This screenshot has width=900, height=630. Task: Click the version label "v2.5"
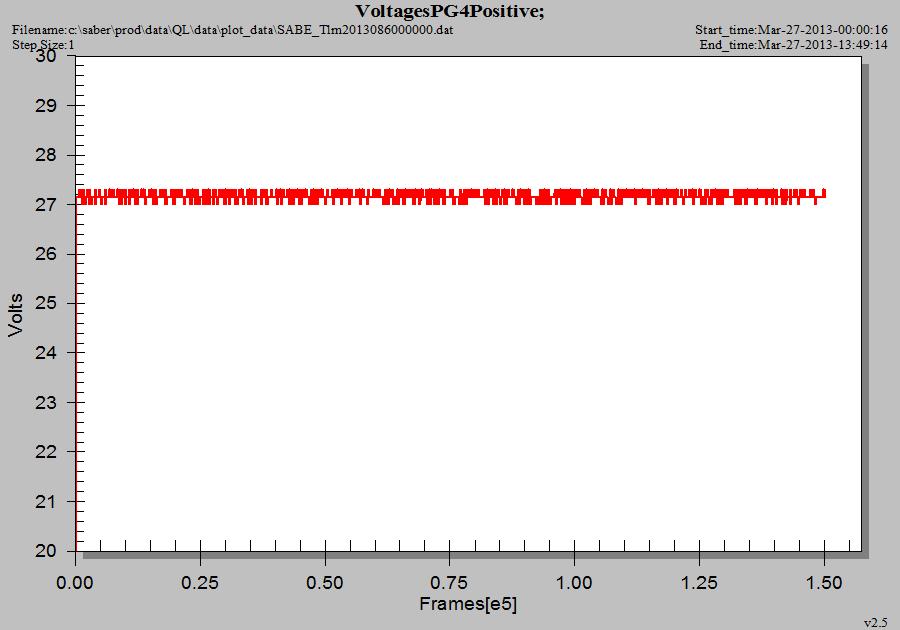click(x=876, y=623)
